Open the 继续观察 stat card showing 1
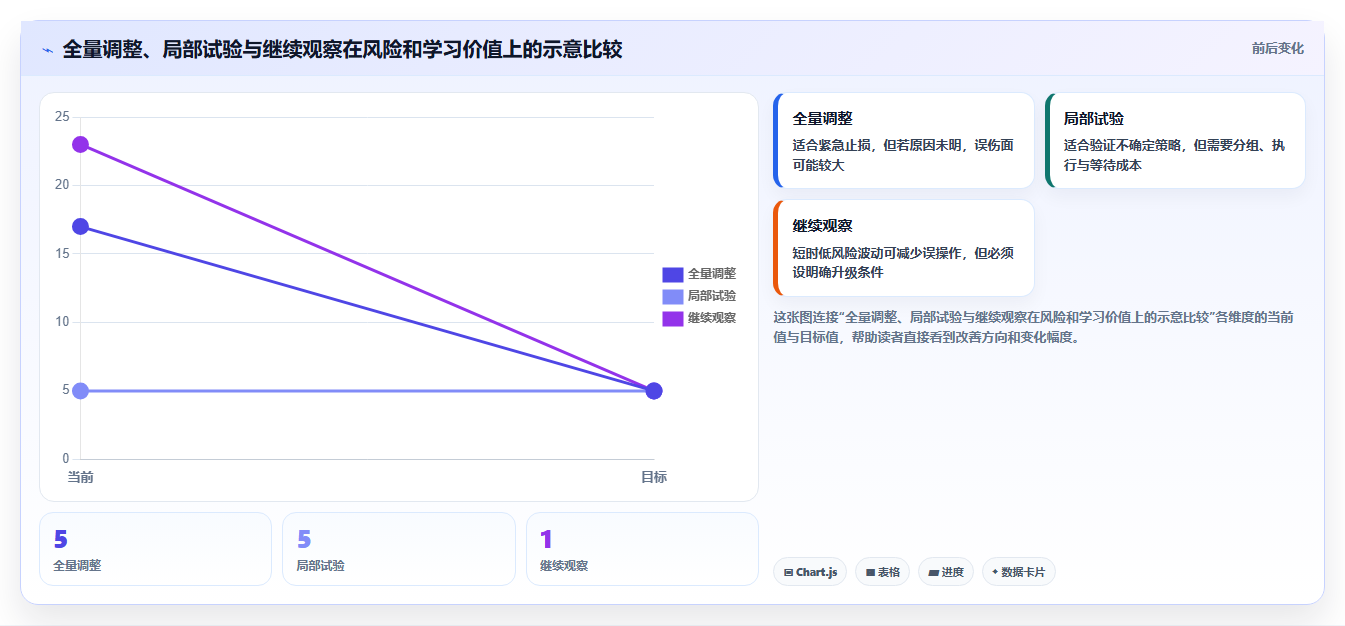1345x626 pixels. point(642,549)
